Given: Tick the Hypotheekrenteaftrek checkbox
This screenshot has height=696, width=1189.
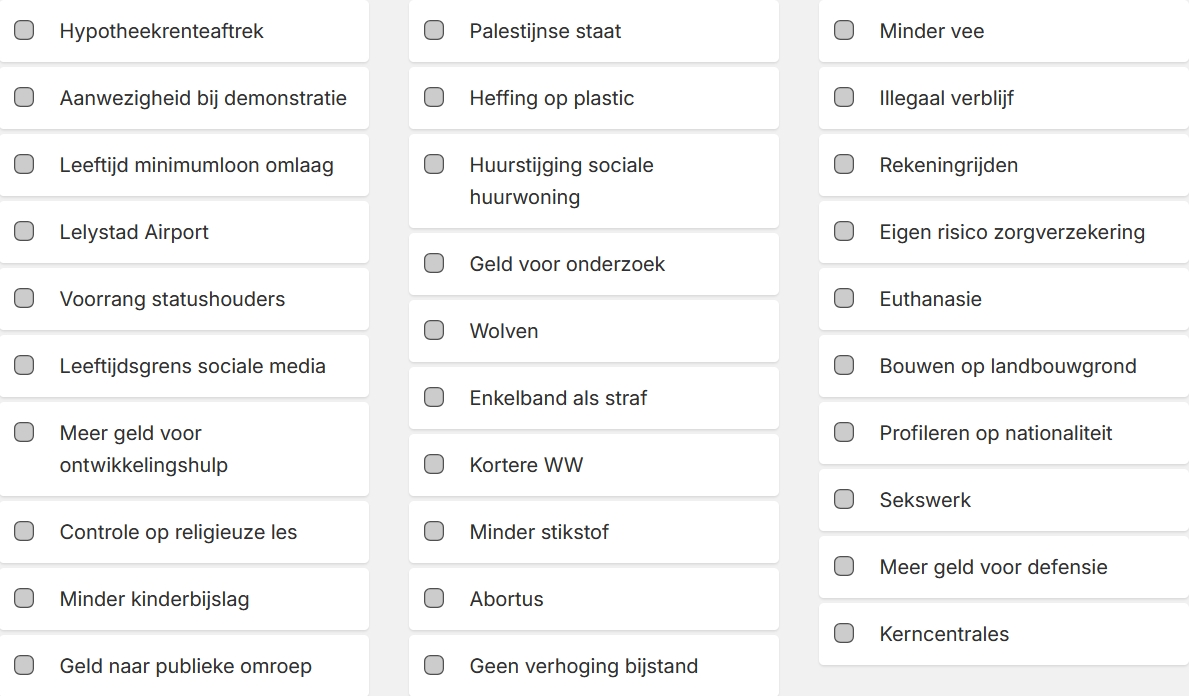Looking at the screenshot, I should [24, 31].
